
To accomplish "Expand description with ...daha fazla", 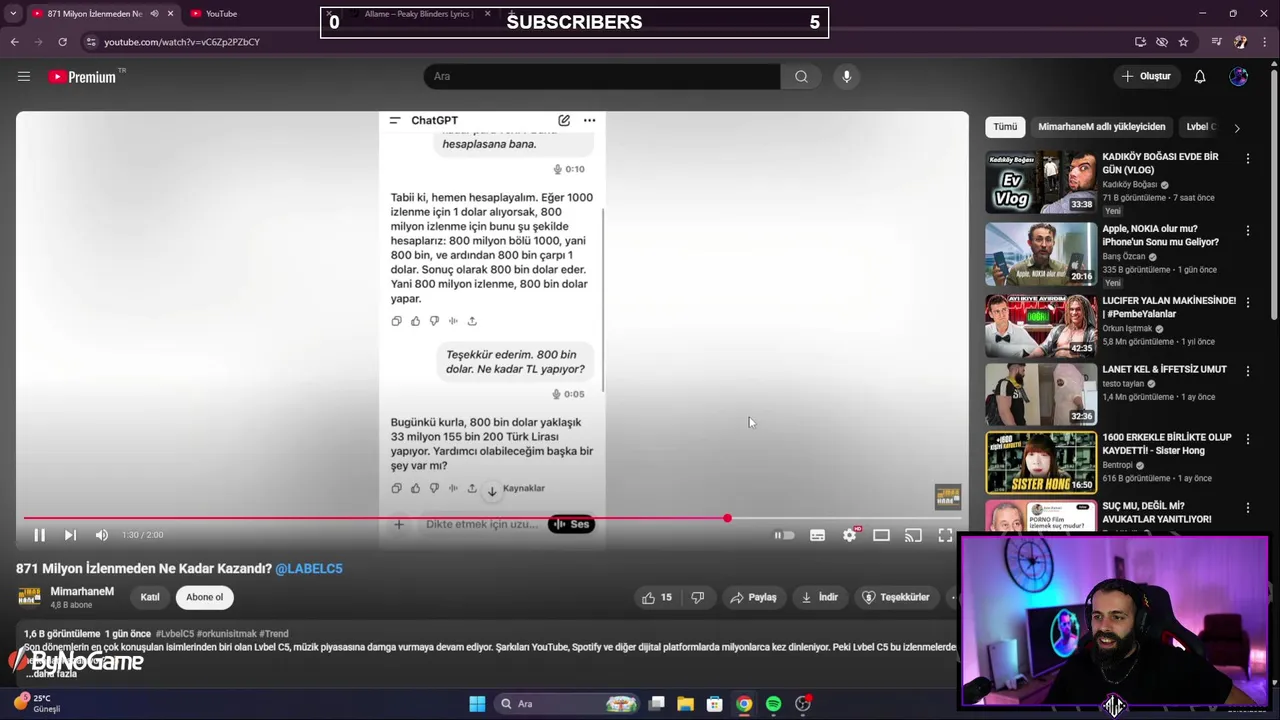I will click(x=51, y=674).
